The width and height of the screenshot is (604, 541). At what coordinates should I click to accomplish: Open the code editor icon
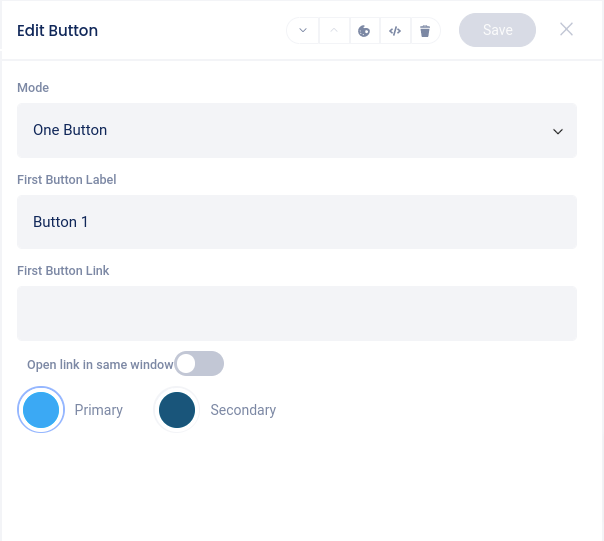point(395,31)
